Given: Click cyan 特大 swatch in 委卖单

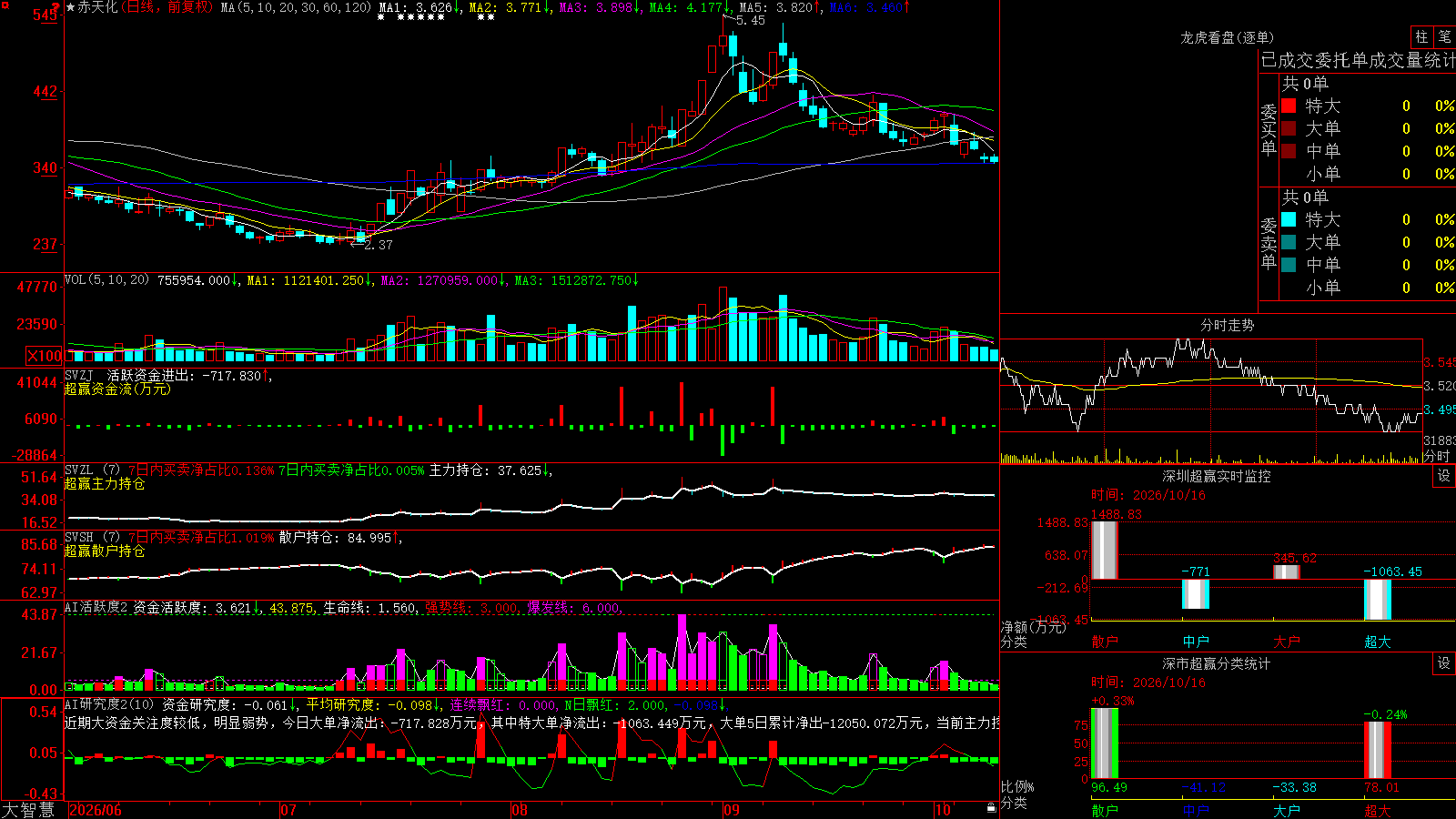Looking at the screenshot, I should pyautogui.click(x=1289, y=219).
